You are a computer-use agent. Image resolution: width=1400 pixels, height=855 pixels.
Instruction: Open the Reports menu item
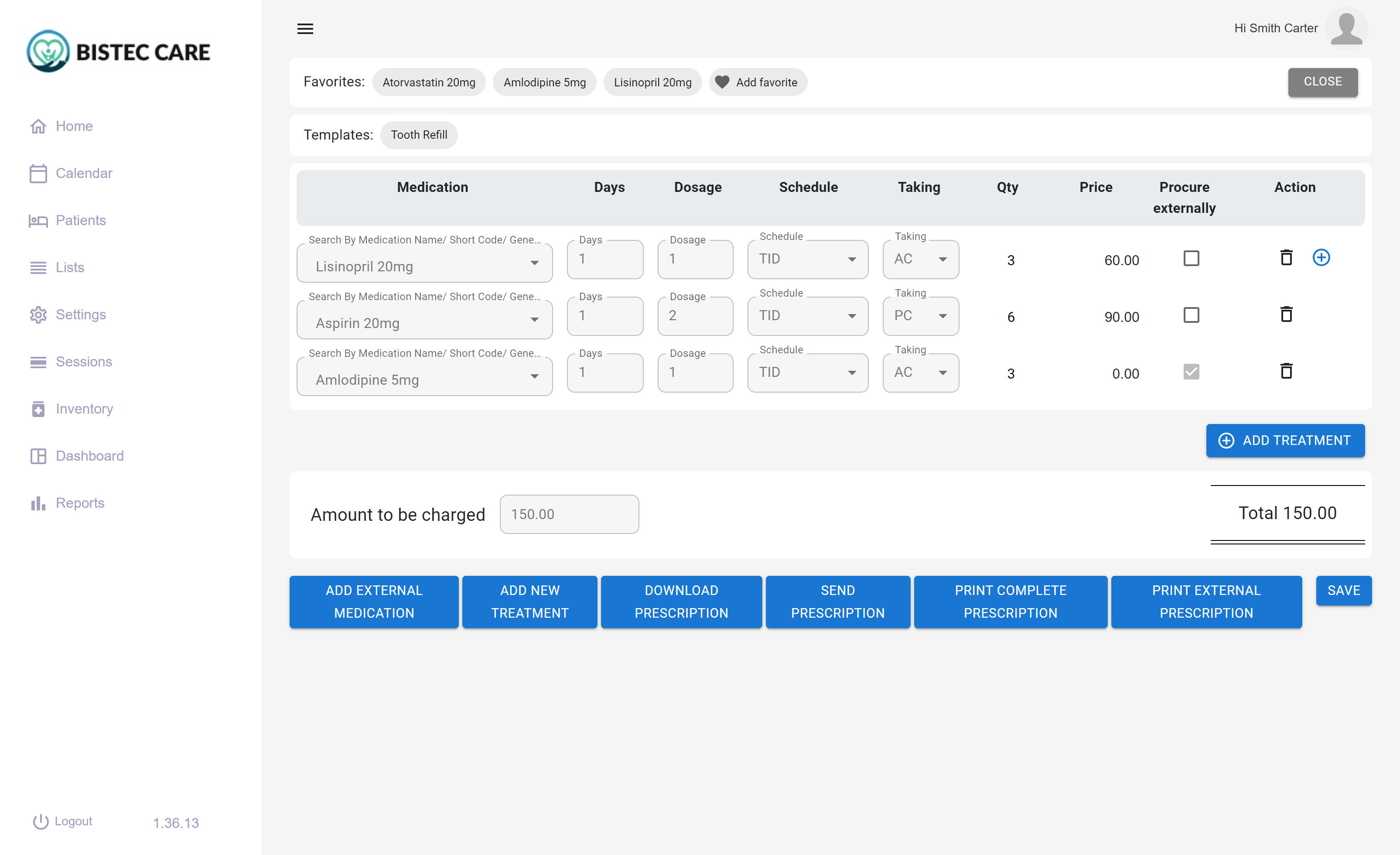point(79,503)
